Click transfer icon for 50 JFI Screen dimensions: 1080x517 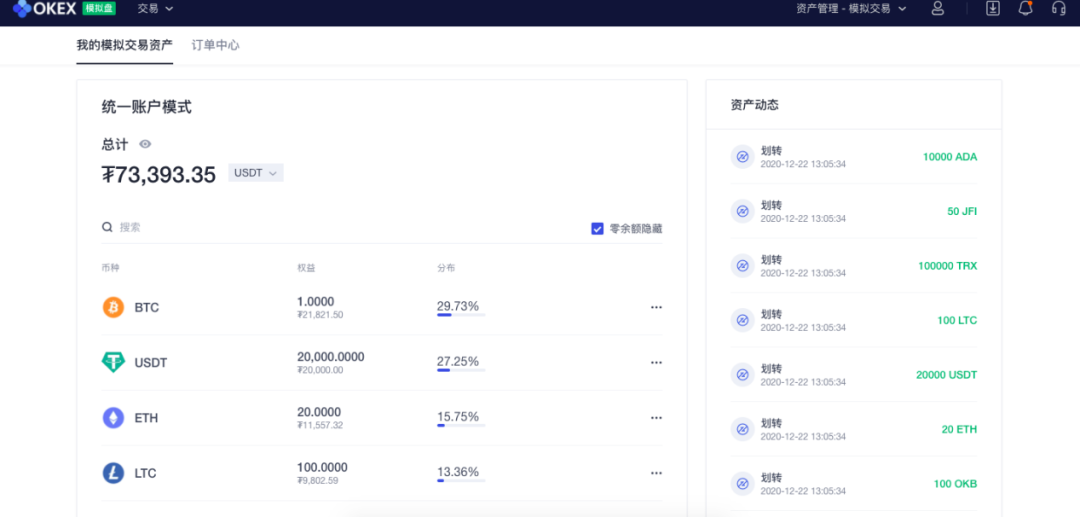(742, 211)
